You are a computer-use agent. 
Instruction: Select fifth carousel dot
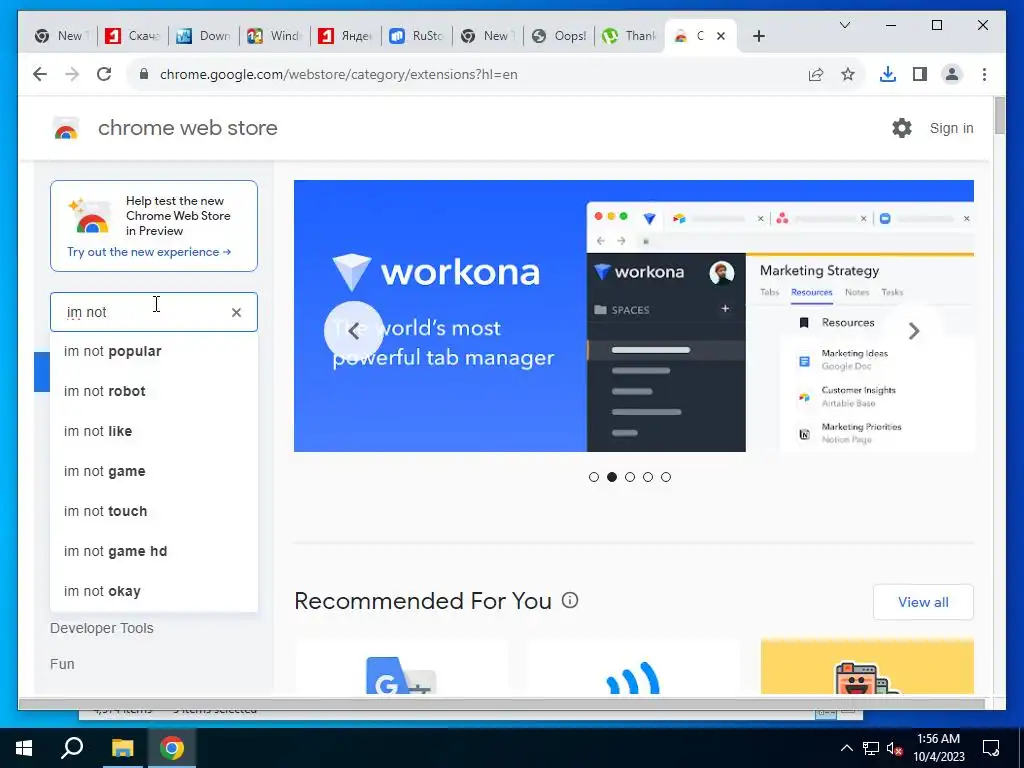pos(665,477)
